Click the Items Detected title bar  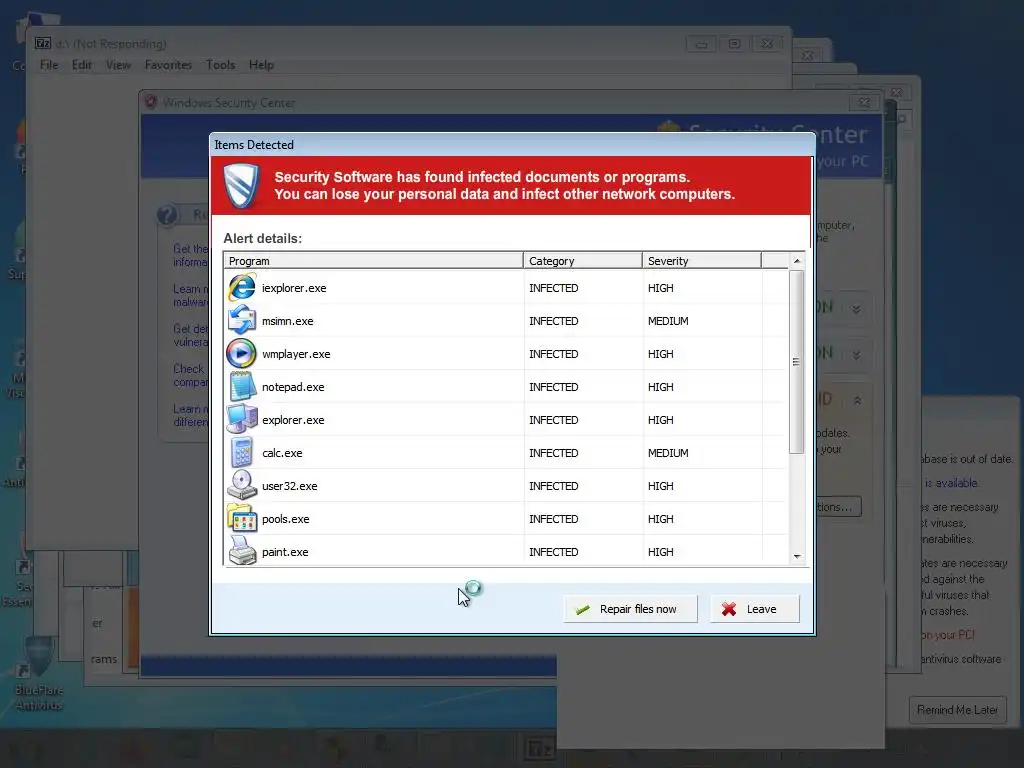513,144
